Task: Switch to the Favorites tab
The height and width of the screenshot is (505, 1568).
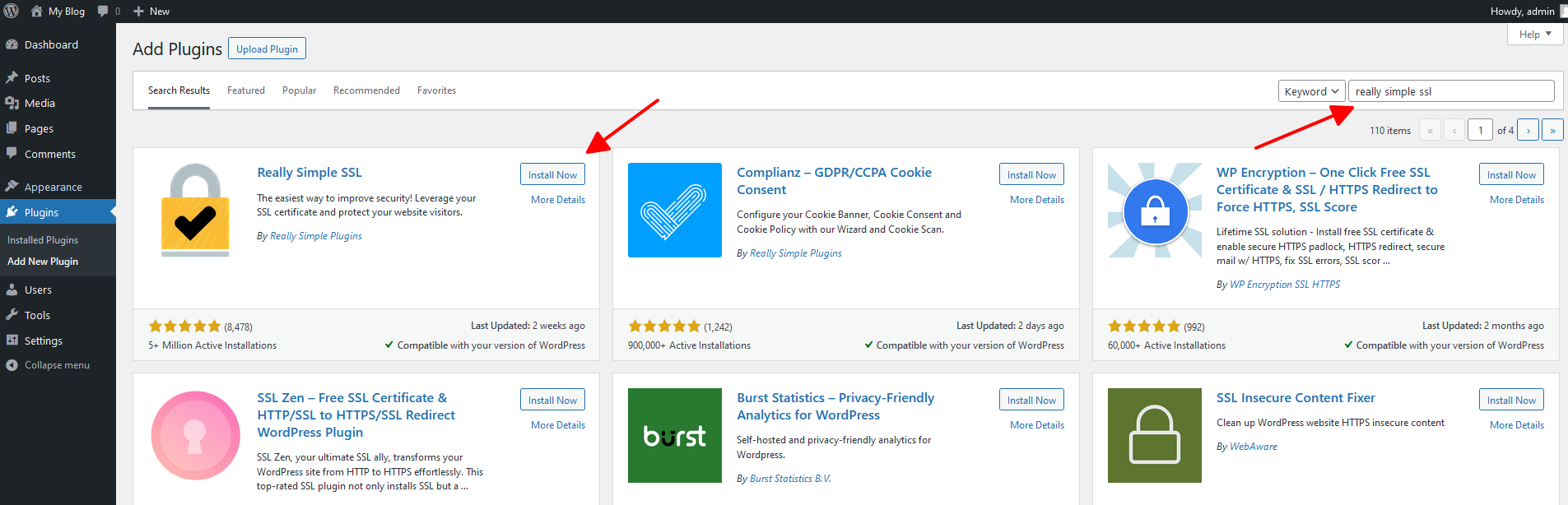Action: 436,90
